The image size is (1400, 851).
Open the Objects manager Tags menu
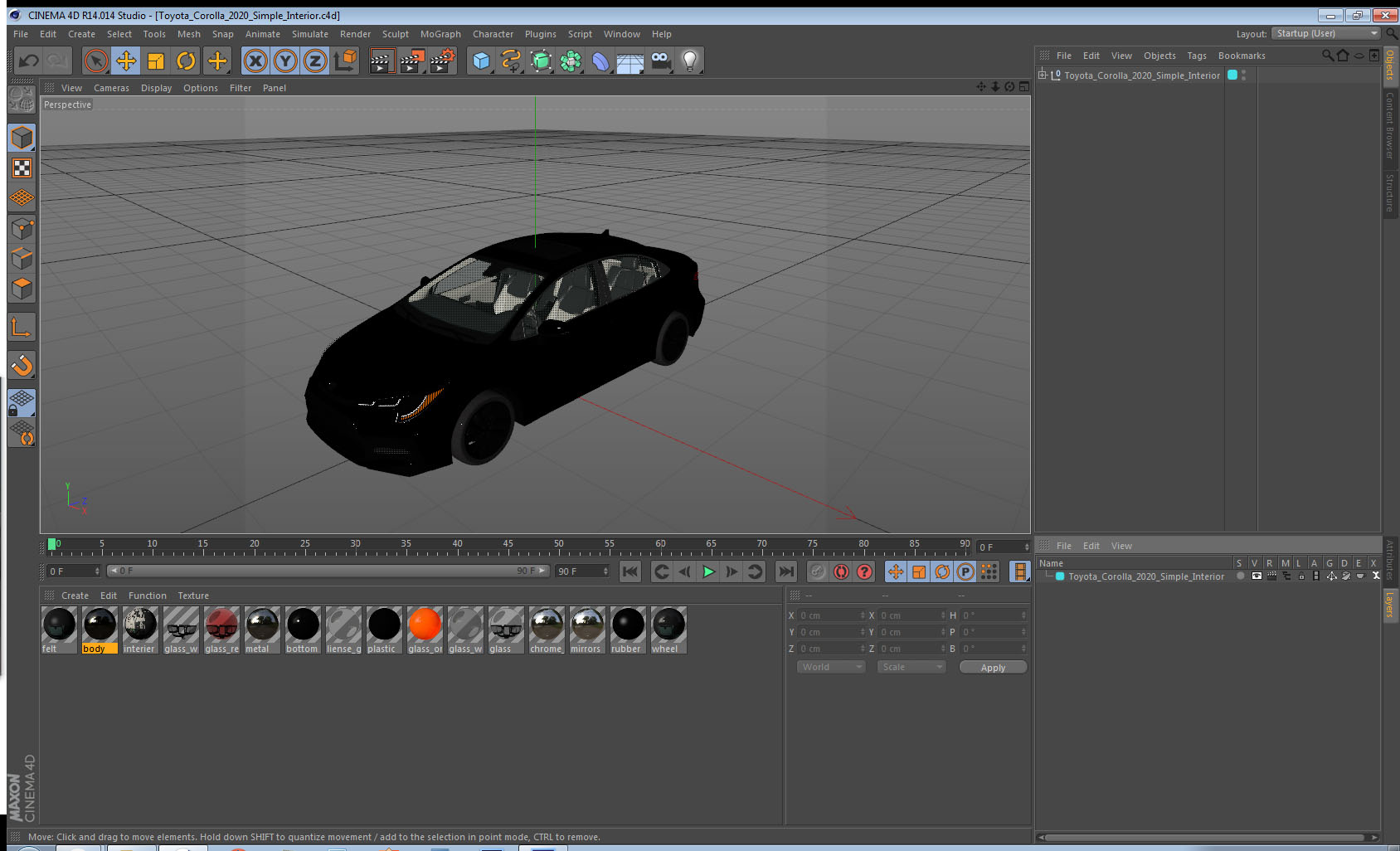(x=1196, y=56)
